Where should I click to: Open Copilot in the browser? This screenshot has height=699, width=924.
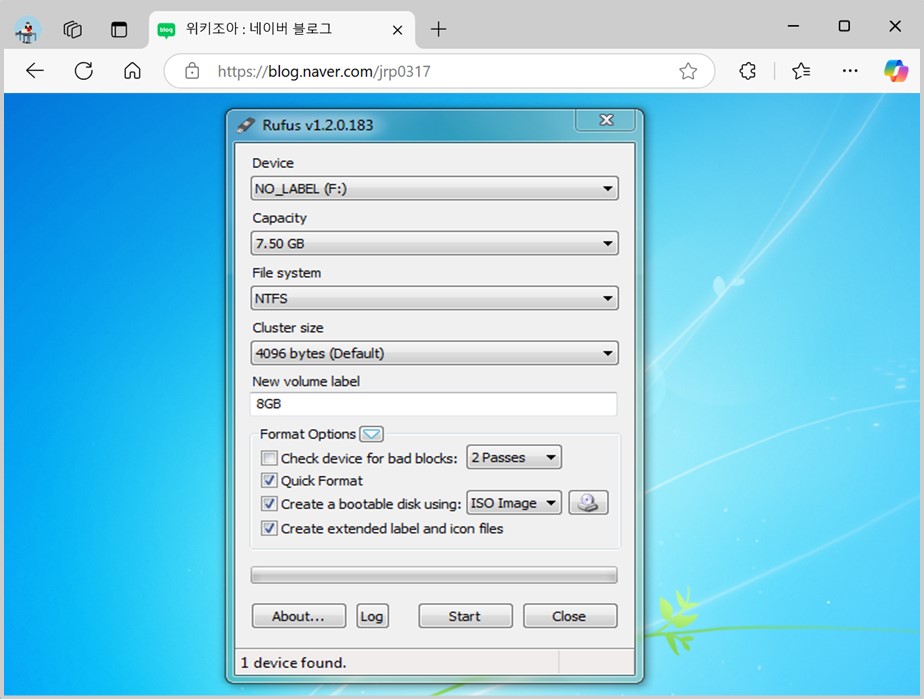(896, 71)
